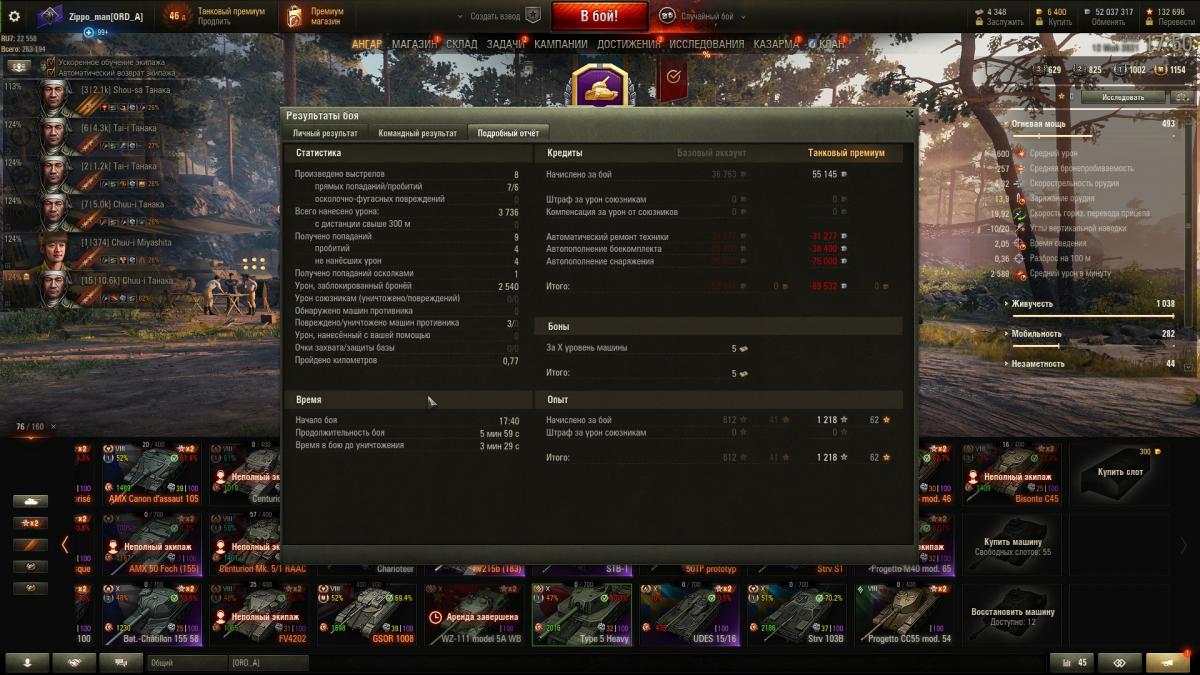
Task: Close the battle results window
Action: point(908,115)
